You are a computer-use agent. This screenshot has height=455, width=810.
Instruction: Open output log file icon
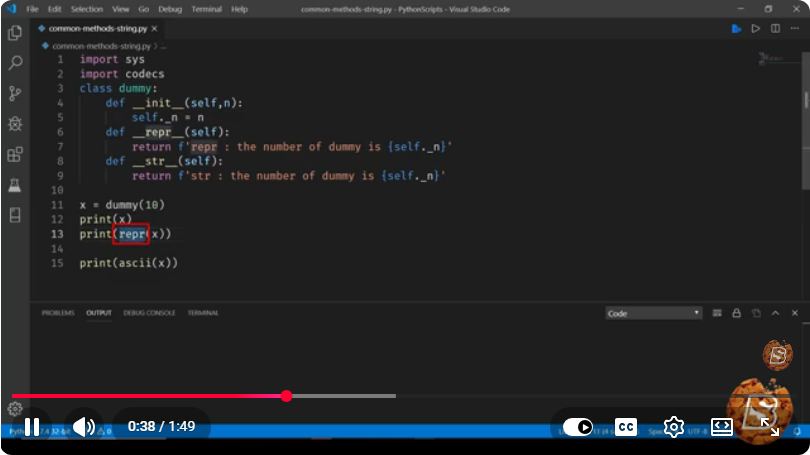click(756, 313)
